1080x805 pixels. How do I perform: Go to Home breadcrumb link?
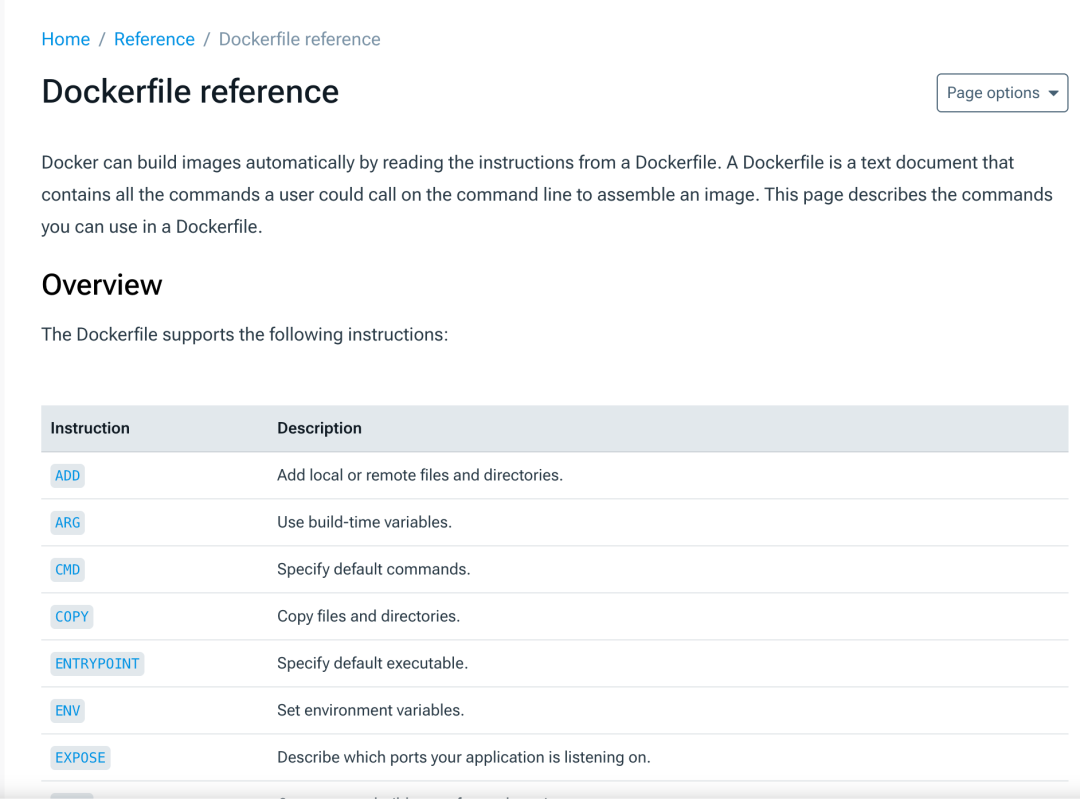(65, 39)
